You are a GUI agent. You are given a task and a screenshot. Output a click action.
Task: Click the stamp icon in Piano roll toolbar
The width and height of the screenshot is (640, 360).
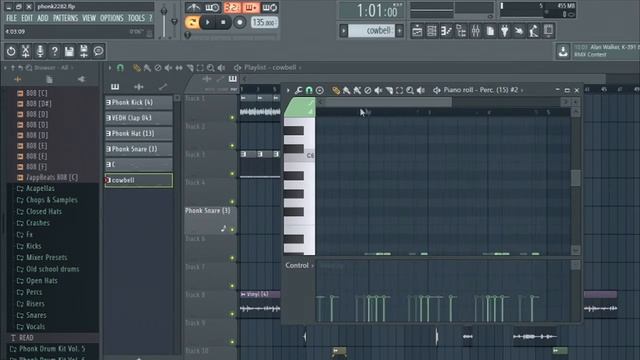click(320, 90)
